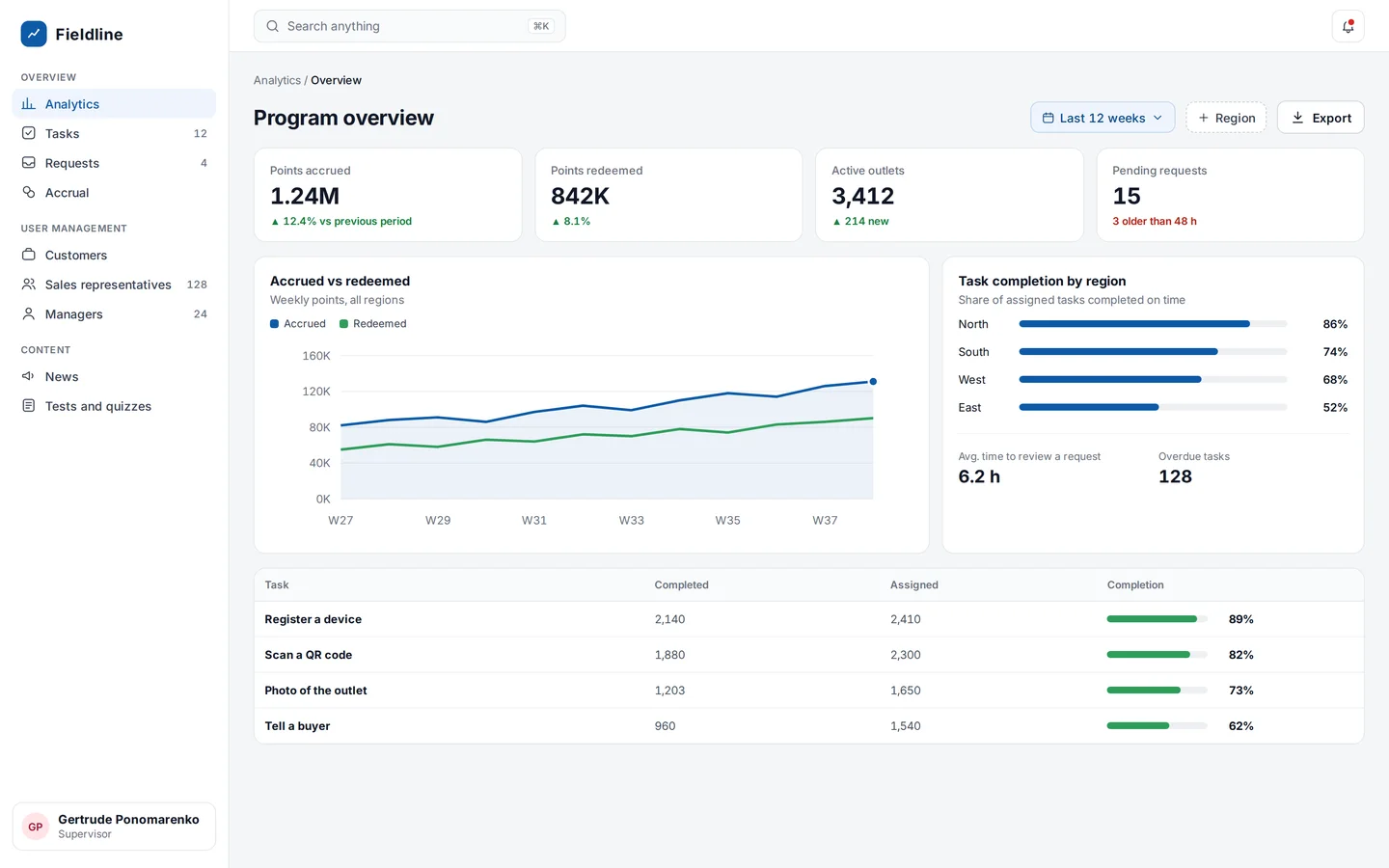Open the Analytics menu item
Viewport: 1389px width, 868px height.
coord(114,104)
